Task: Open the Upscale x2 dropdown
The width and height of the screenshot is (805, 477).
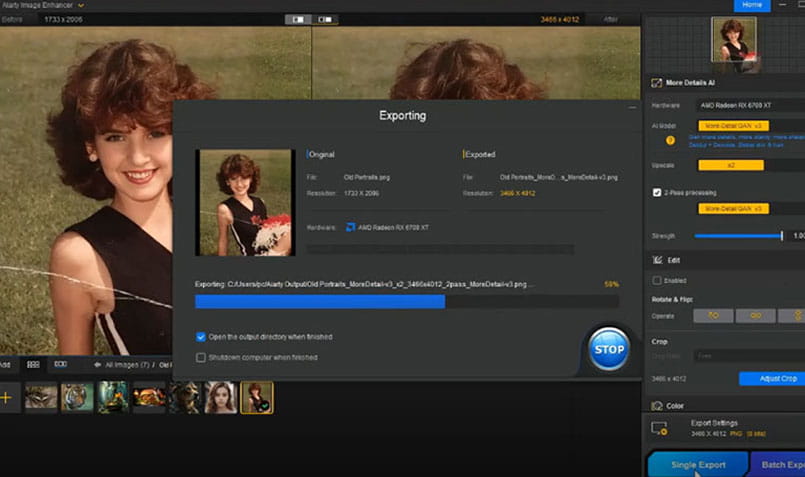Action: click(x=730, y=165)
